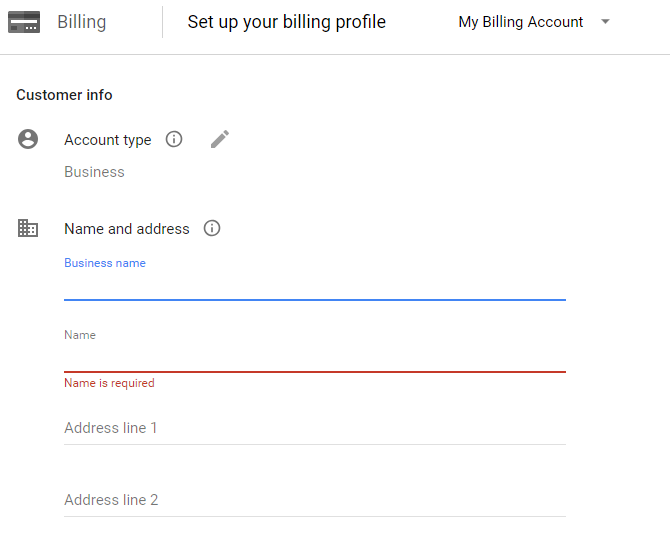
Task: Open the My Billing Account selector
Action: click(x=520, y=22)
